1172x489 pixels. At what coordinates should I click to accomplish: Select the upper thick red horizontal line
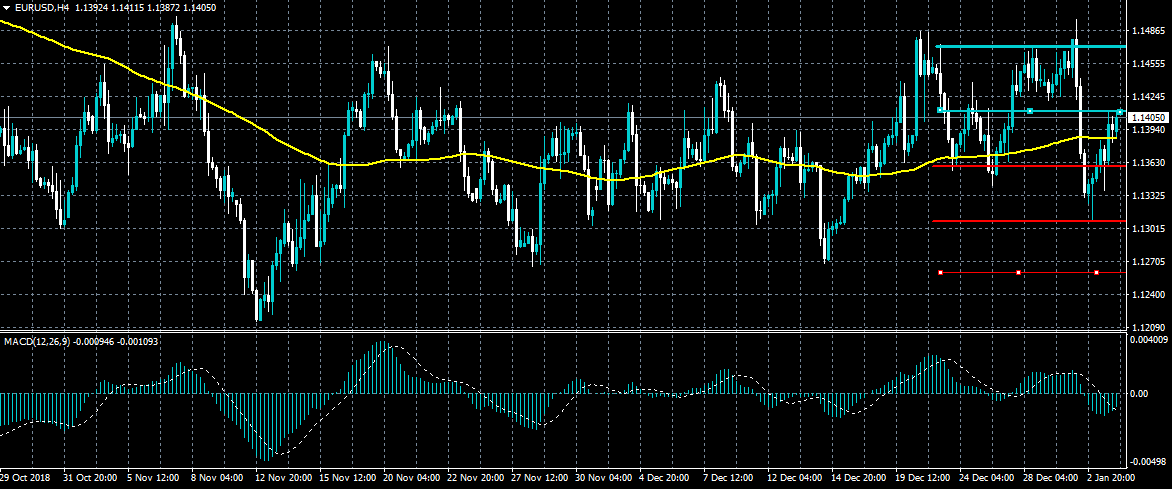click(1000, 166)
